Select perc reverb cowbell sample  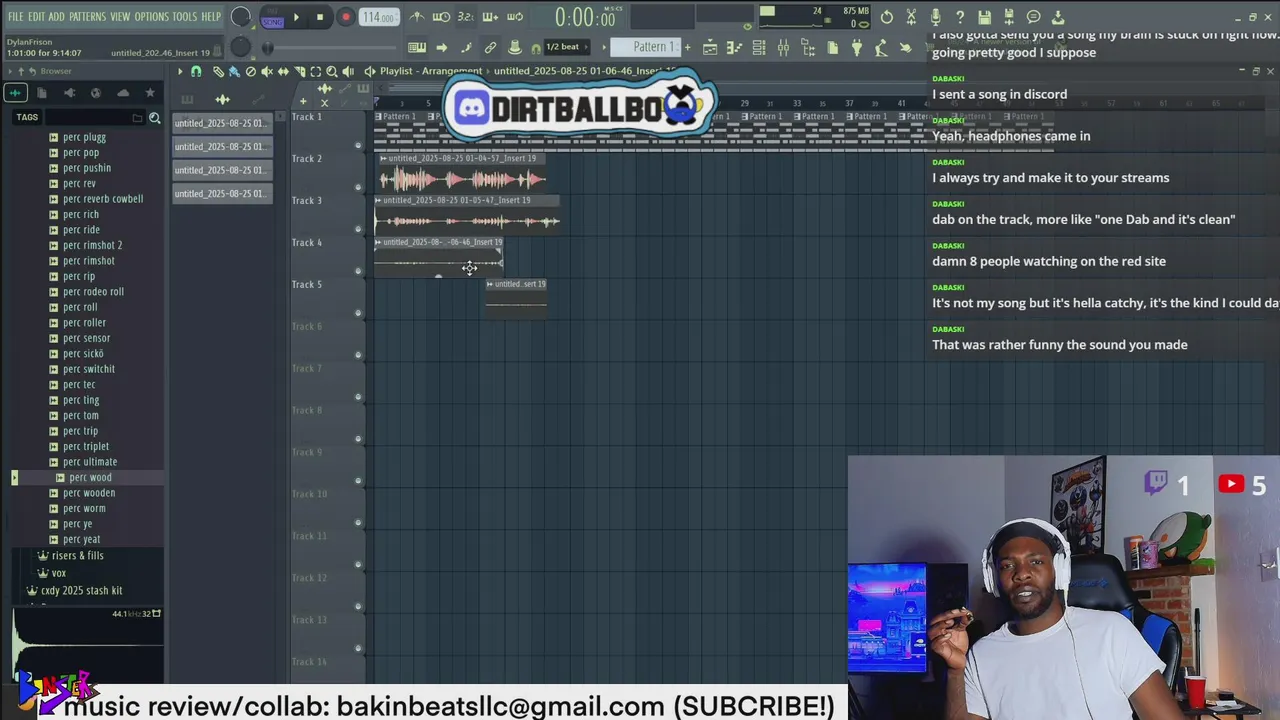103,199
